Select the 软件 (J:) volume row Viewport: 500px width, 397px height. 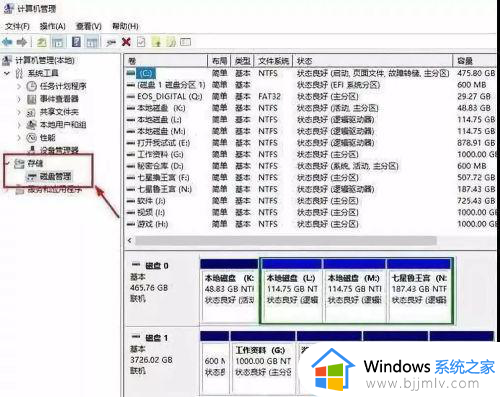310,201
